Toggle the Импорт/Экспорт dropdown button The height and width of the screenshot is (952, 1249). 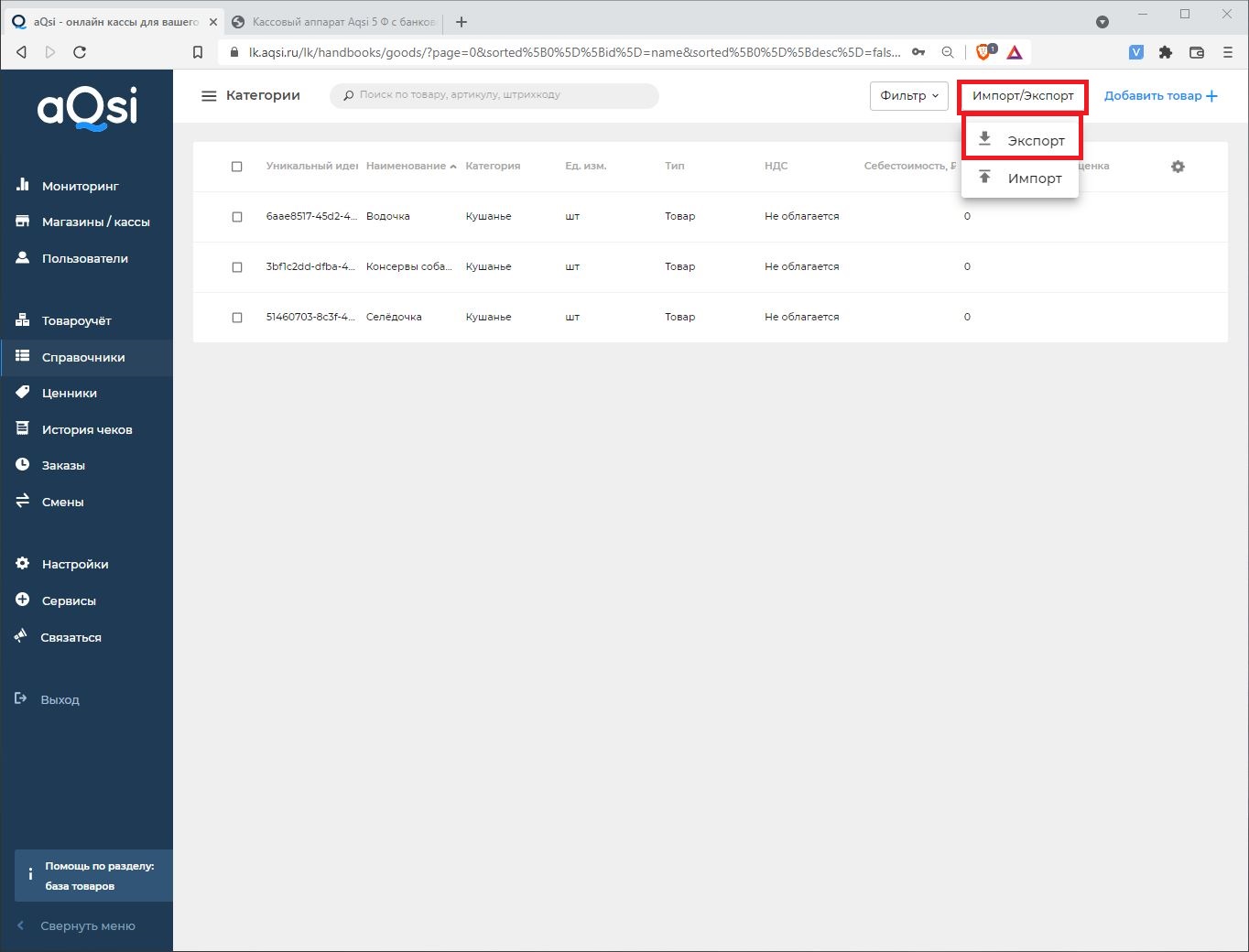(x=1023, y=96)
